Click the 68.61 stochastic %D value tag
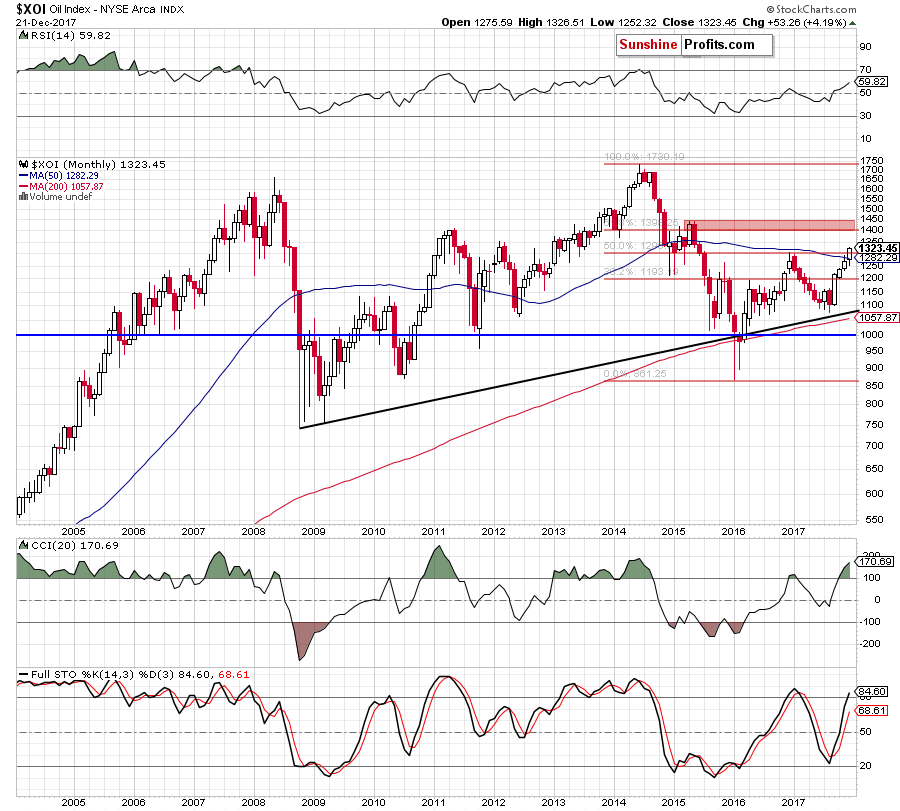 (x=872, y=711)
